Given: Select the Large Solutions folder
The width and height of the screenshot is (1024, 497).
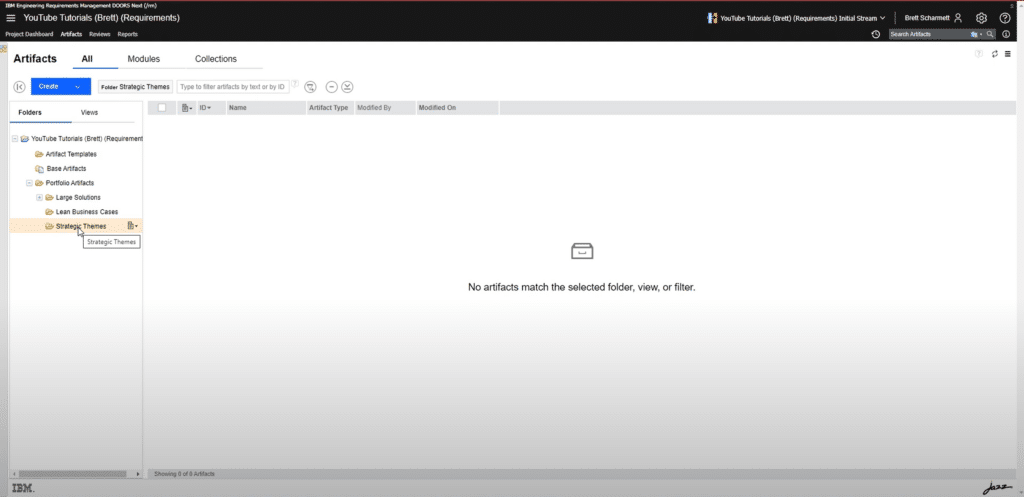Looking at the screenshot, I should click(x=78, y=197).
